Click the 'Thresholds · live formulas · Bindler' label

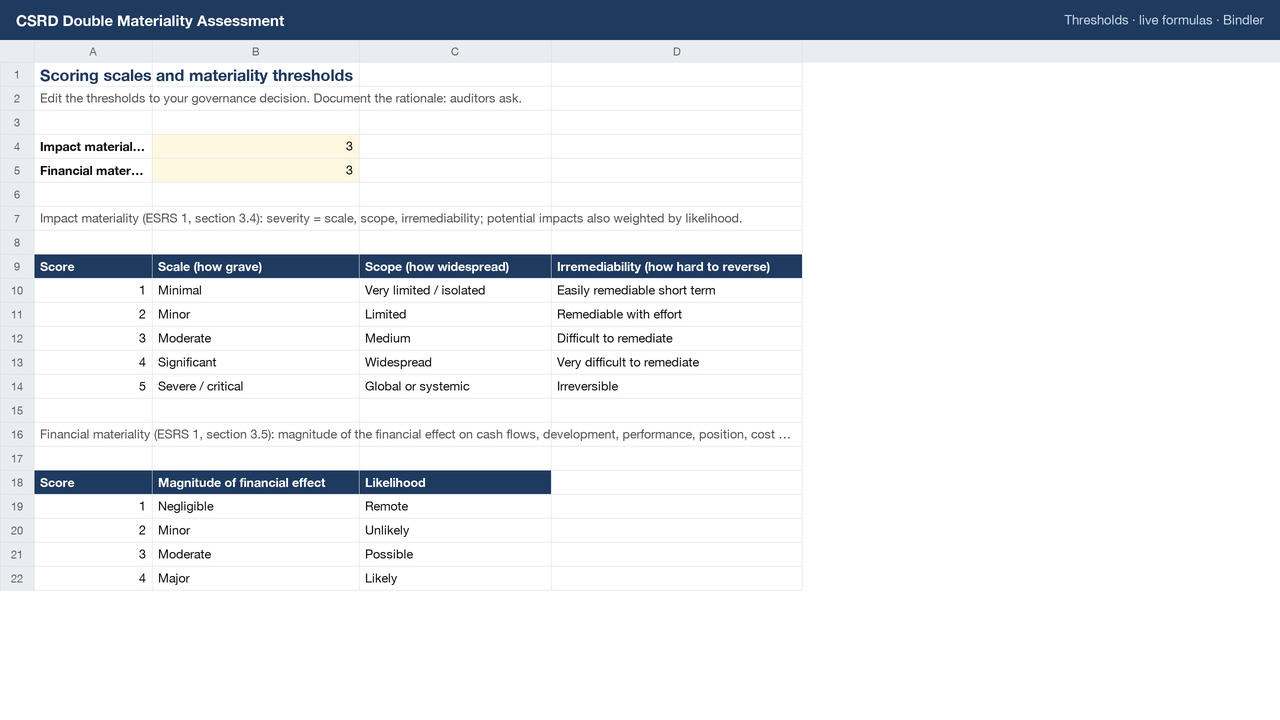[1164, 20]
